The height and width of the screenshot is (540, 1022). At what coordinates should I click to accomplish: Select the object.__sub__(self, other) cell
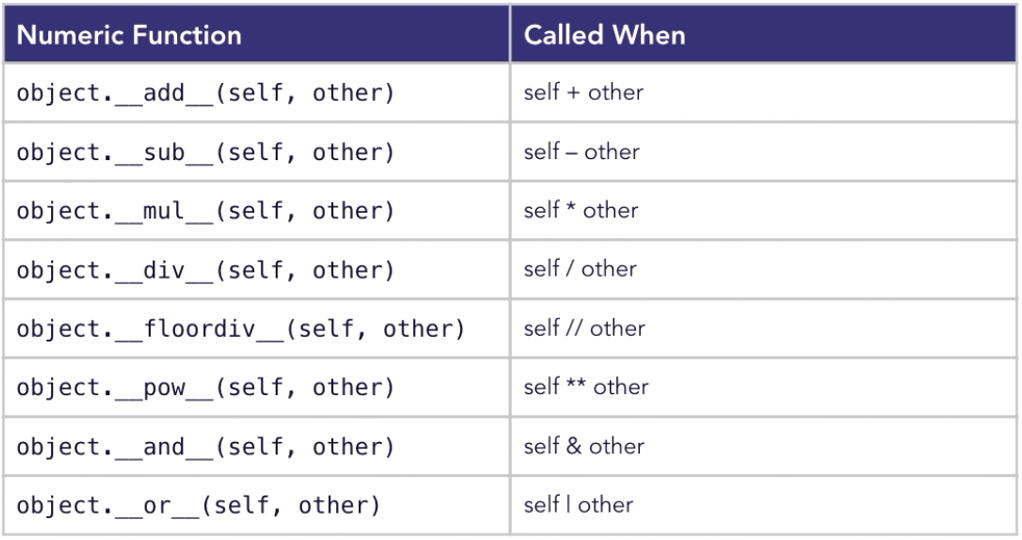(x=206, y=152)
